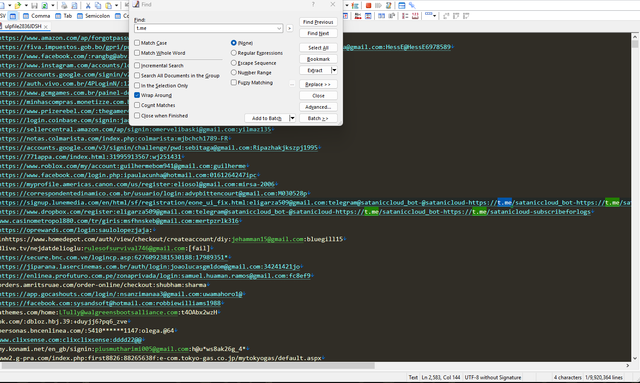
Task: Open the Advanced... settings button
Action: [318, 107]
